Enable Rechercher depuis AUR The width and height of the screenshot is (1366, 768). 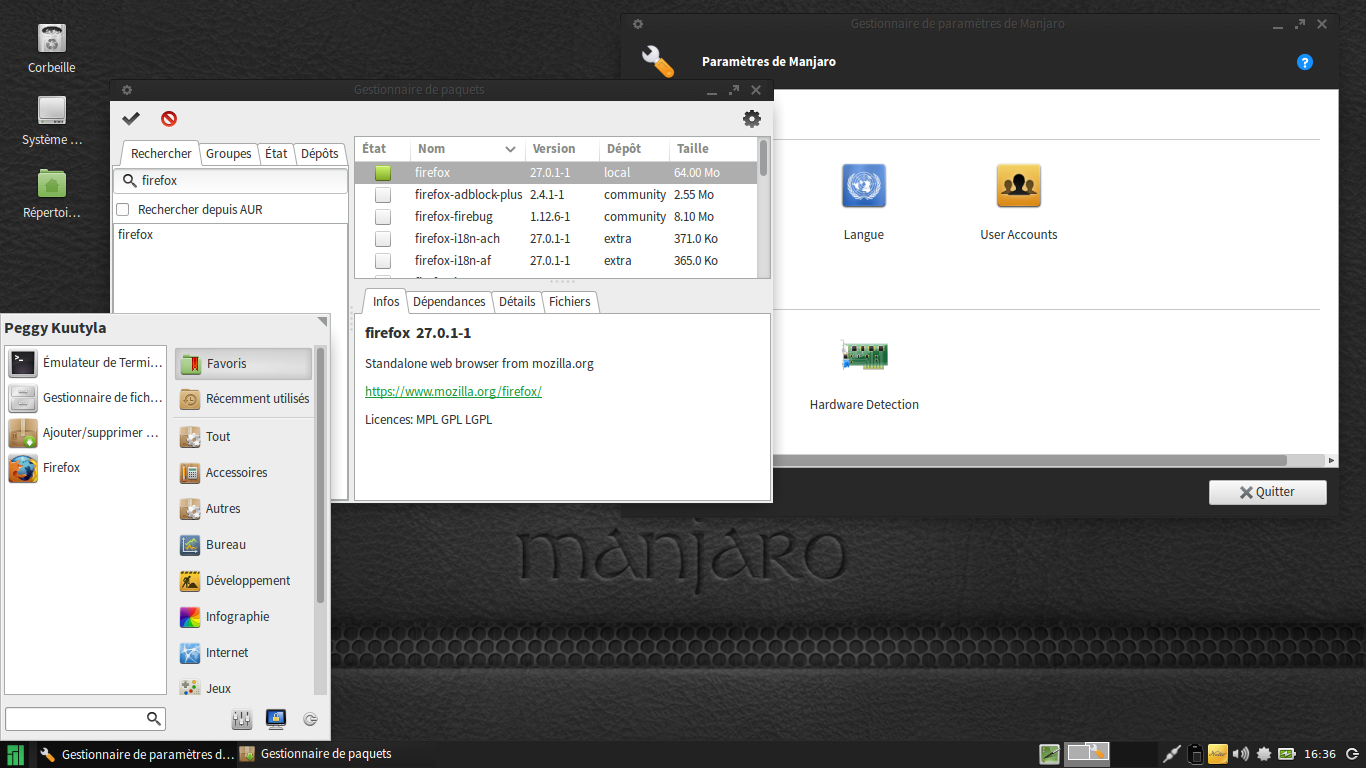(124, 208)
